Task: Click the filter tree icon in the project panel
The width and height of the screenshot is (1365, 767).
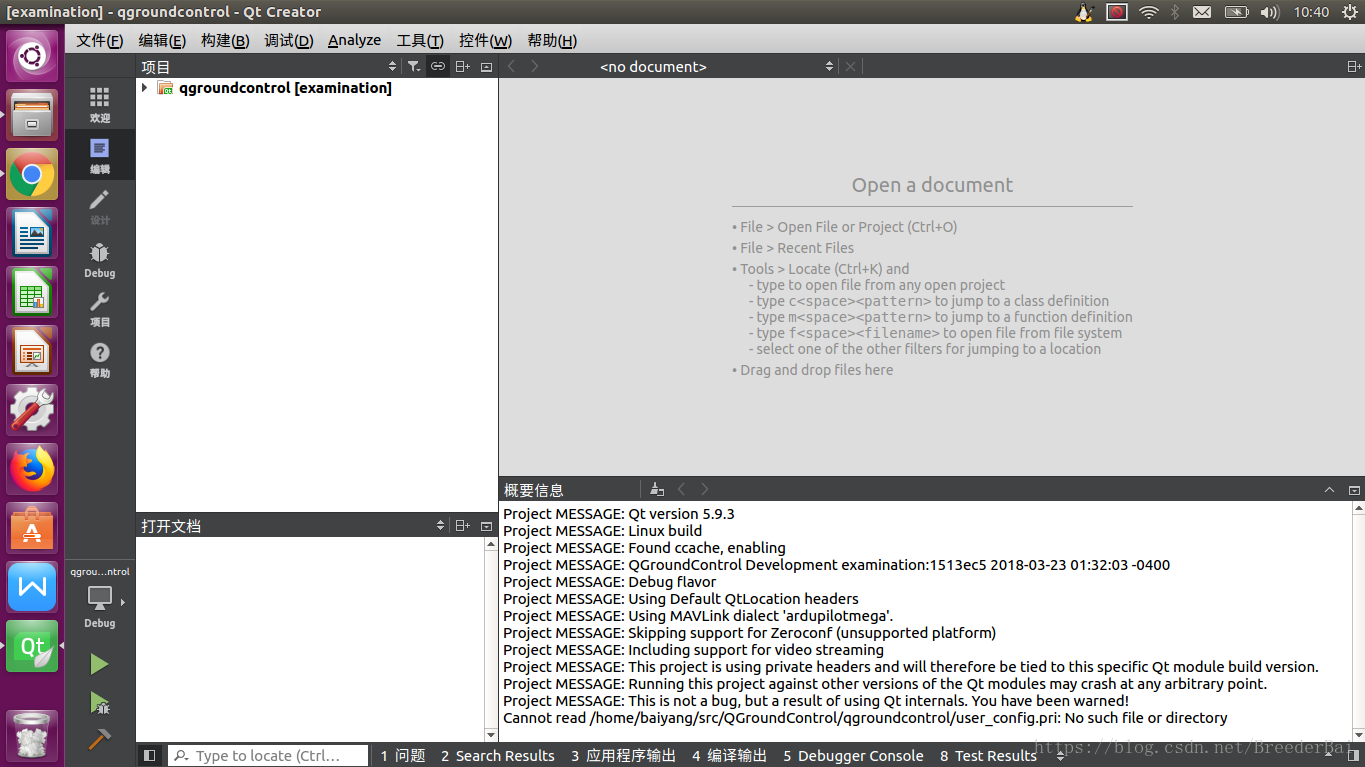Action: tap(414, 66)
